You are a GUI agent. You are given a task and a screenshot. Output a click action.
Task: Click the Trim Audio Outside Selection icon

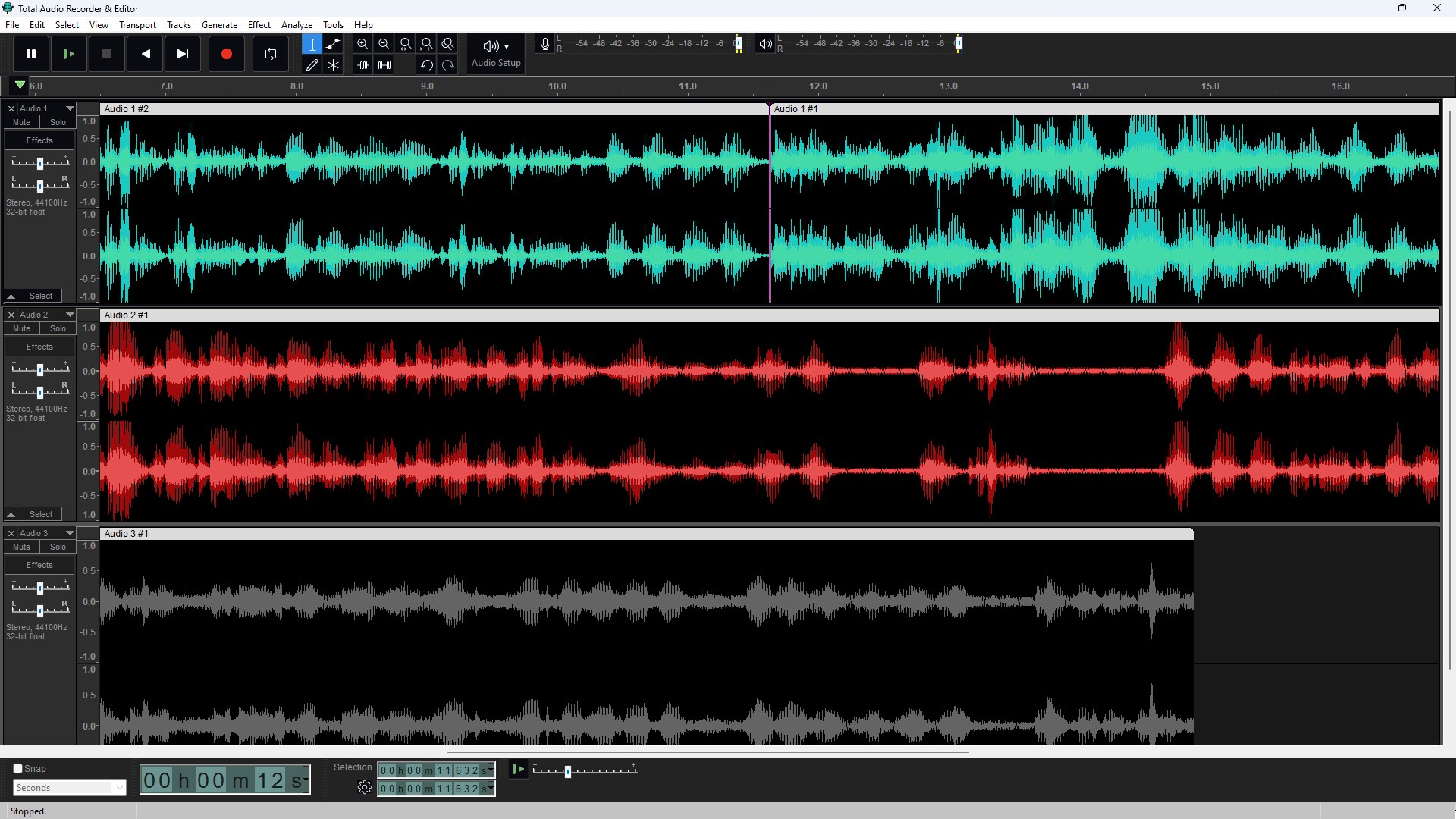coord(362,64)
